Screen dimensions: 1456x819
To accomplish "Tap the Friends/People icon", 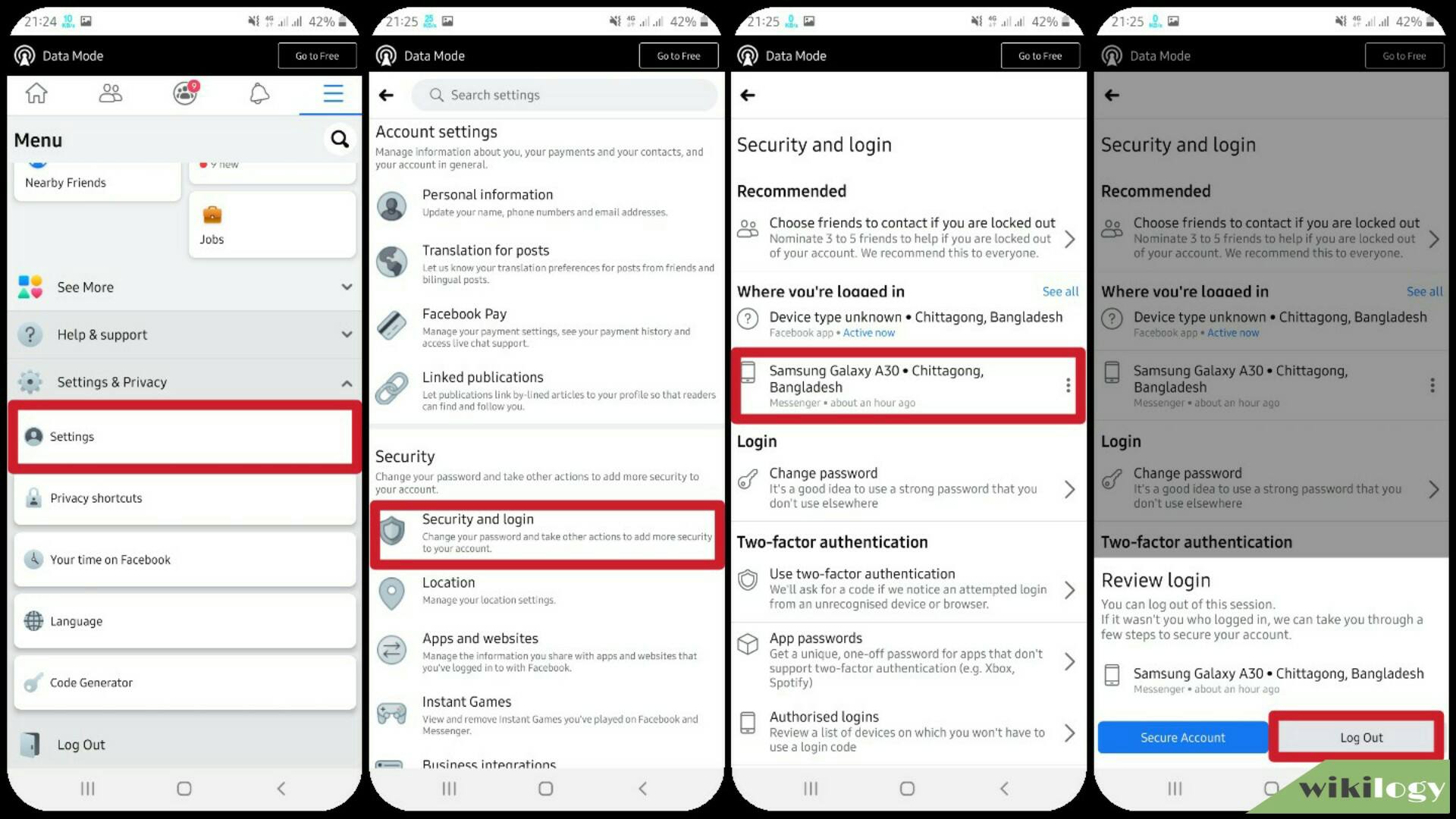I will coord(109,93).
